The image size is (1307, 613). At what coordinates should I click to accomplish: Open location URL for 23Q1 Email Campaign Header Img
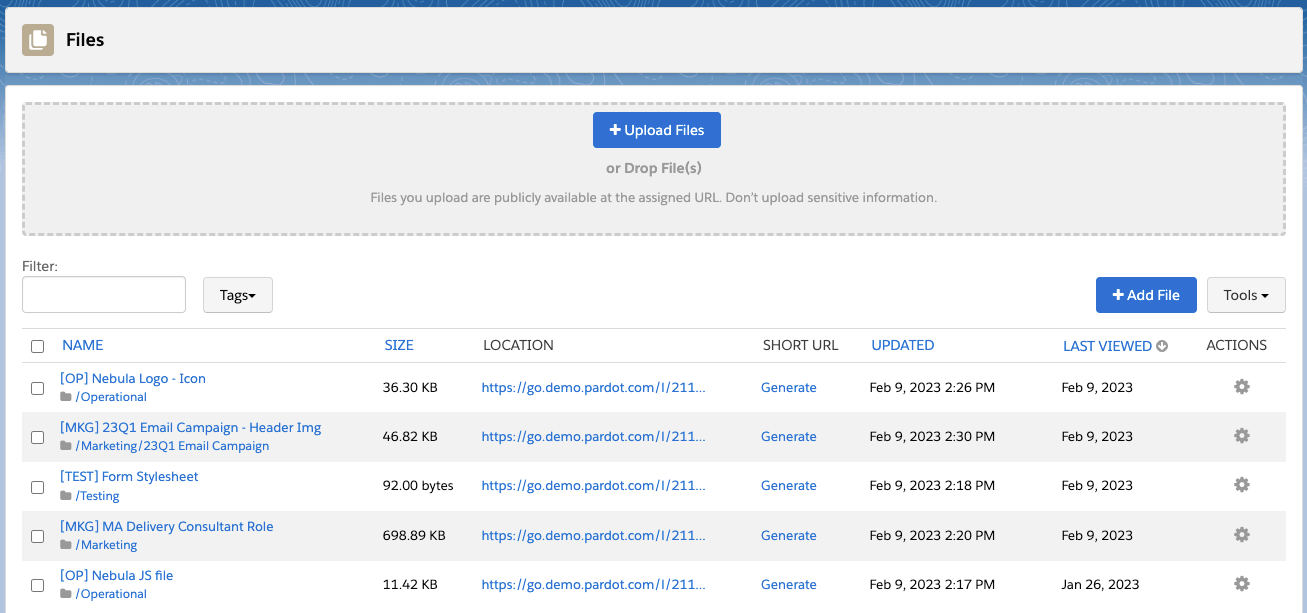pos(593,436)
